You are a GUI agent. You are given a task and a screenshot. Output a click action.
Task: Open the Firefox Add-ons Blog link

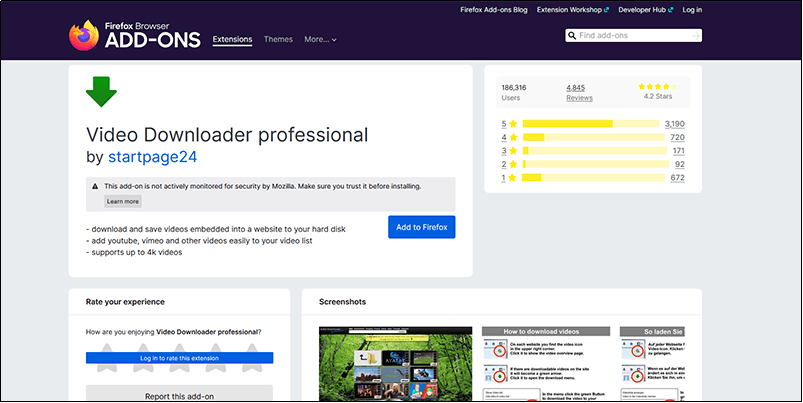[494, 10]
